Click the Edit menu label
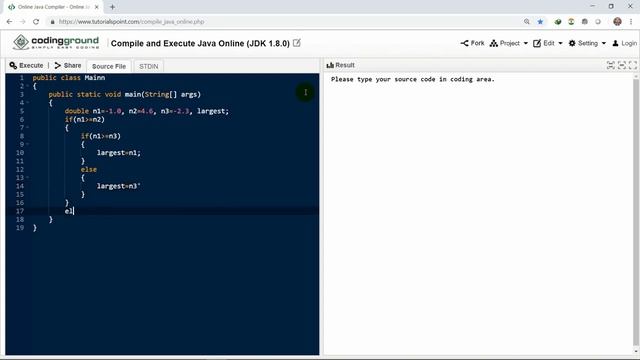This screenshot has height=360, width=640. (549, 43)
